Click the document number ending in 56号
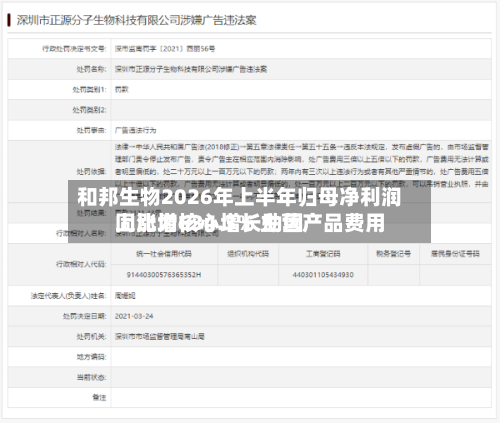The image size is (500, 423). 165,49
